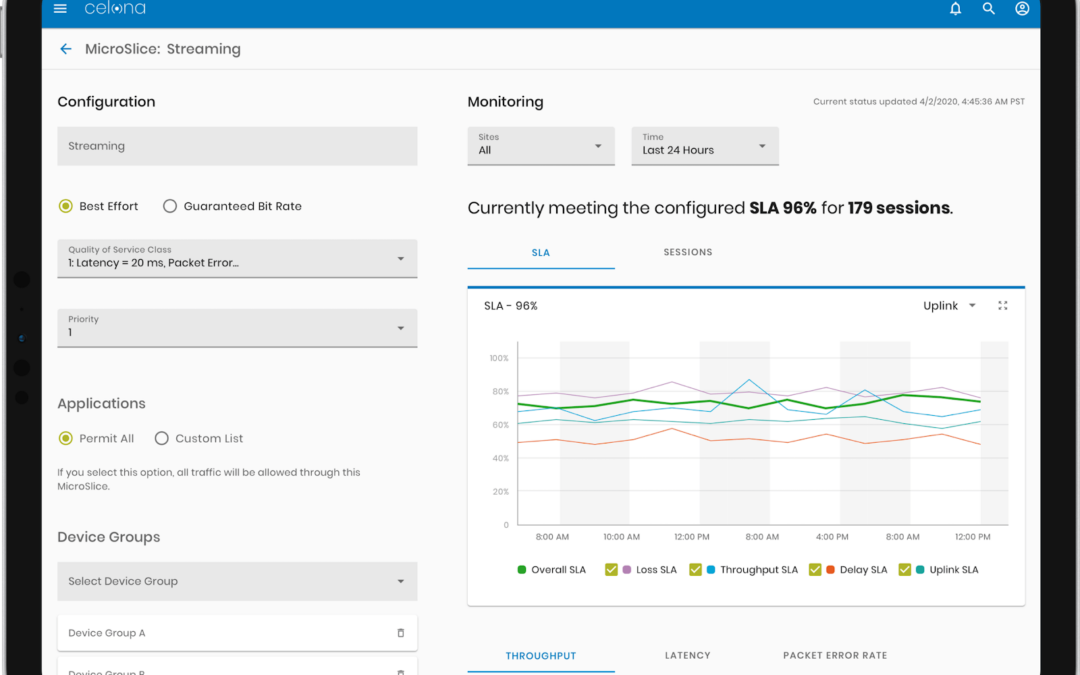
Task: Click the blue Throughput SLA legend dot
Action: click(711, 570)
